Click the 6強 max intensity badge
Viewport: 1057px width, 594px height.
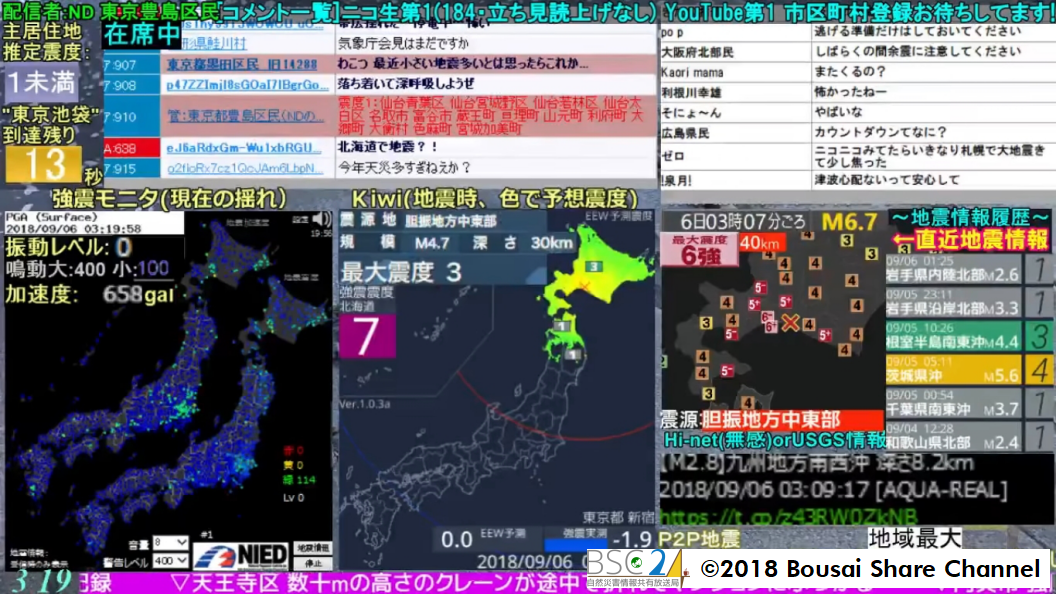[699, 249]
